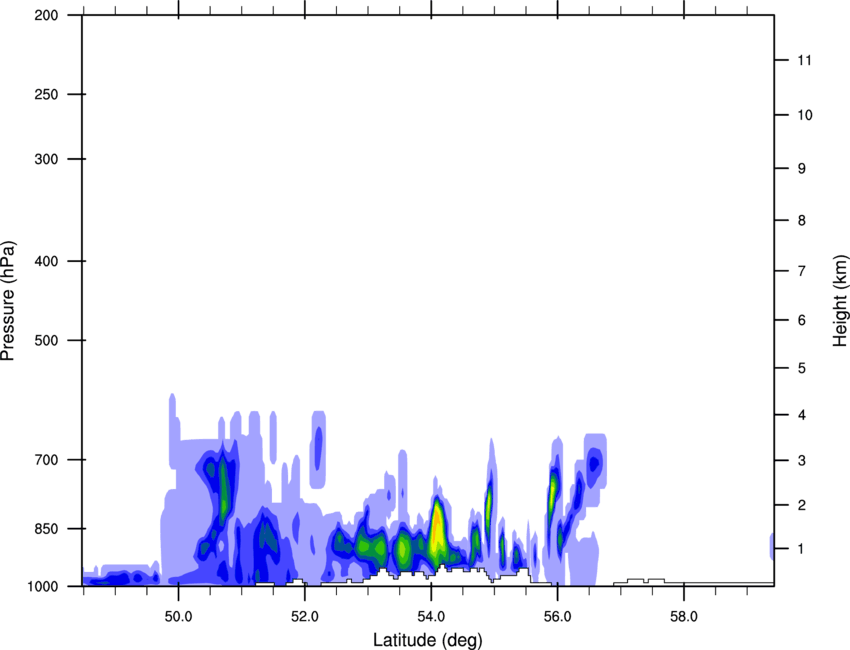This screenshot has width=850, height=650.
Task: Click the 250 pressure tick label
Action: point(46,94)
